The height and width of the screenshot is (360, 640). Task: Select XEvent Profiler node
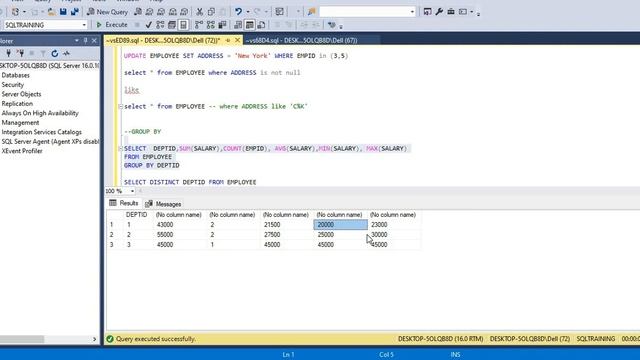[x=22, y=151]
